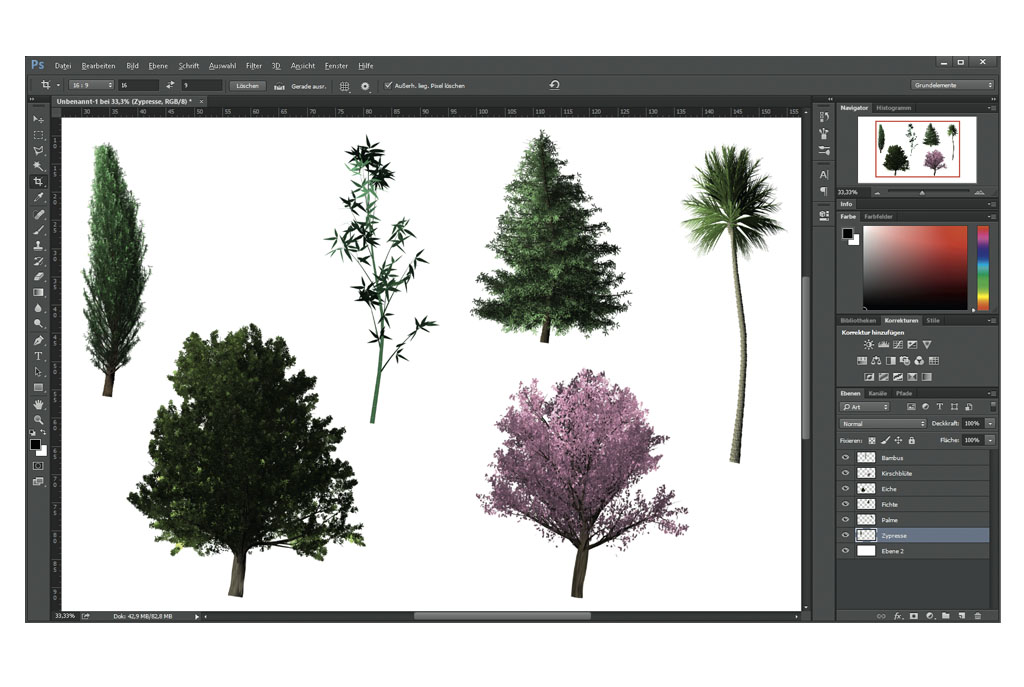Click the Löschen button
The height and width of the screenshot is (687, 1024).
point(247,86)
